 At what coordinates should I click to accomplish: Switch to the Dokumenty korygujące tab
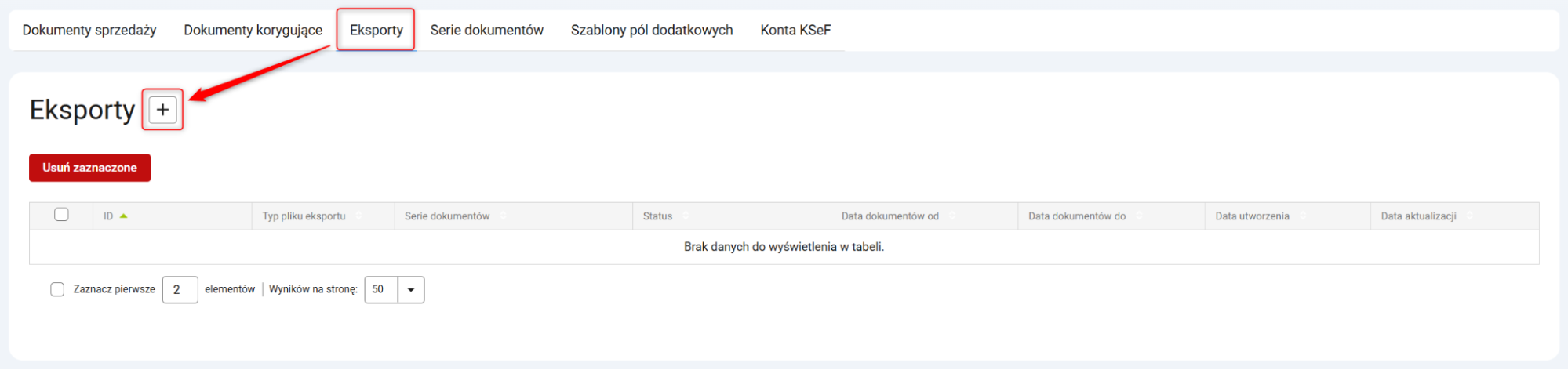[x=253, y=30]
